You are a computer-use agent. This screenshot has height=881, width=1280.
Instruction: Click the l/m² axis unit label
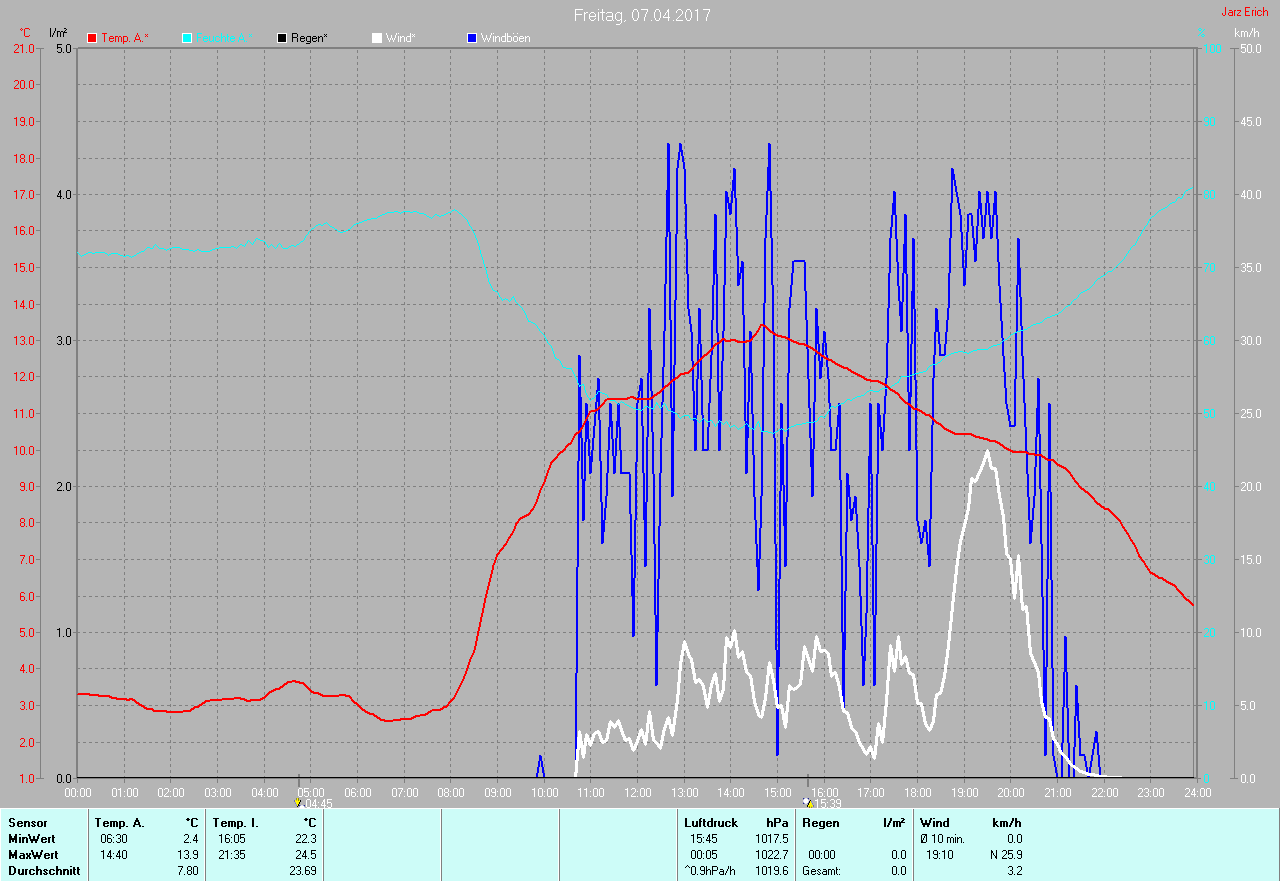pos(58,33)
